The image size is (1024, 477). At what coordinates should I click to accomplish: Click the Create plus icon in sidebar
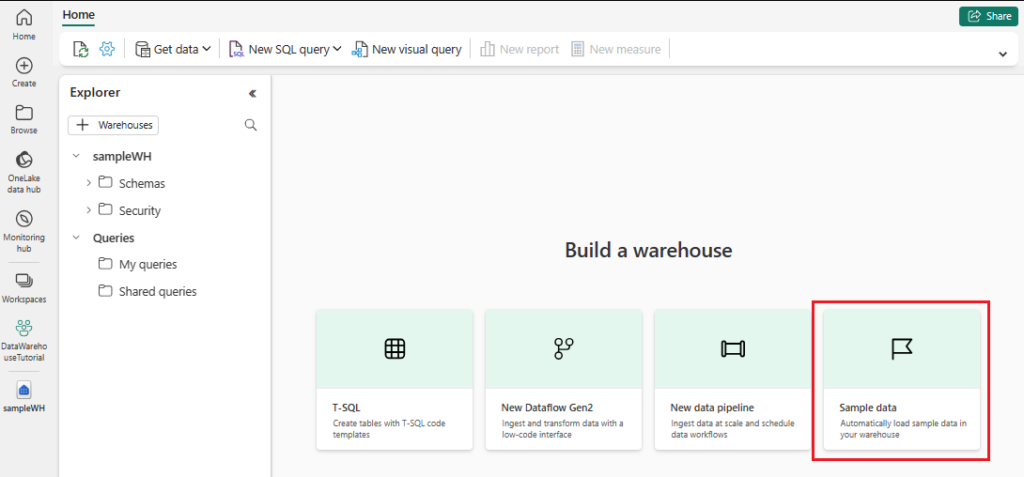tap(24, 65)
